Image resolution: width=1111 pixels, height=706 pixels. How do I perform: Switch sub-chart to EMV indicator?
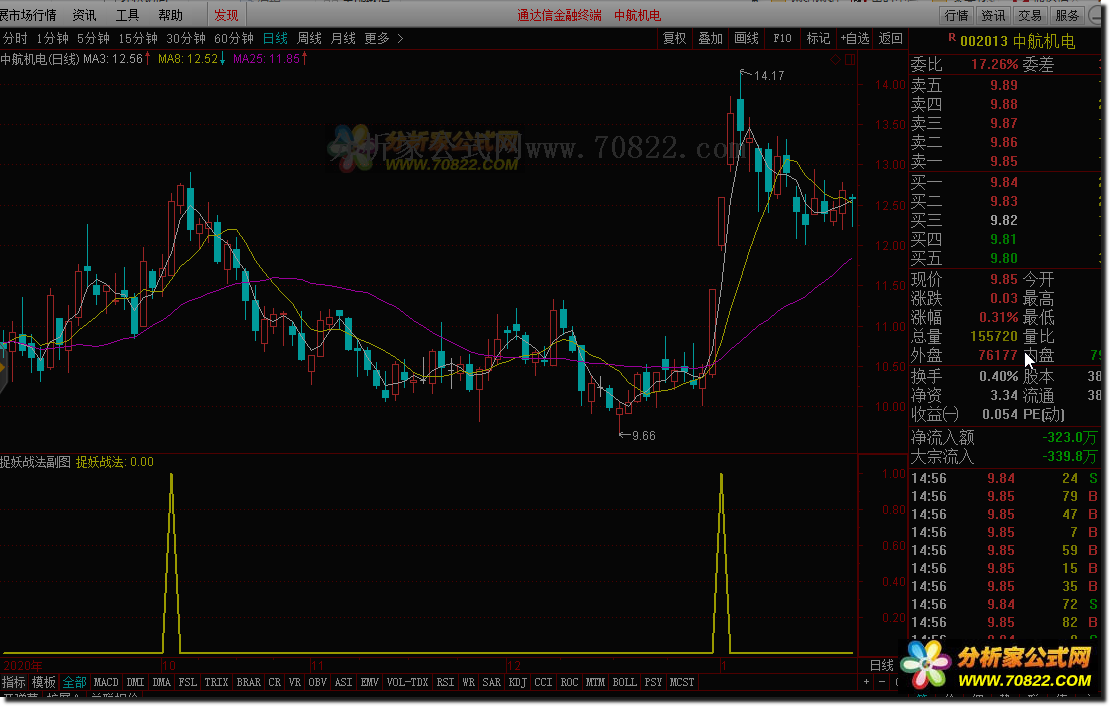click(x=370, y=682)
